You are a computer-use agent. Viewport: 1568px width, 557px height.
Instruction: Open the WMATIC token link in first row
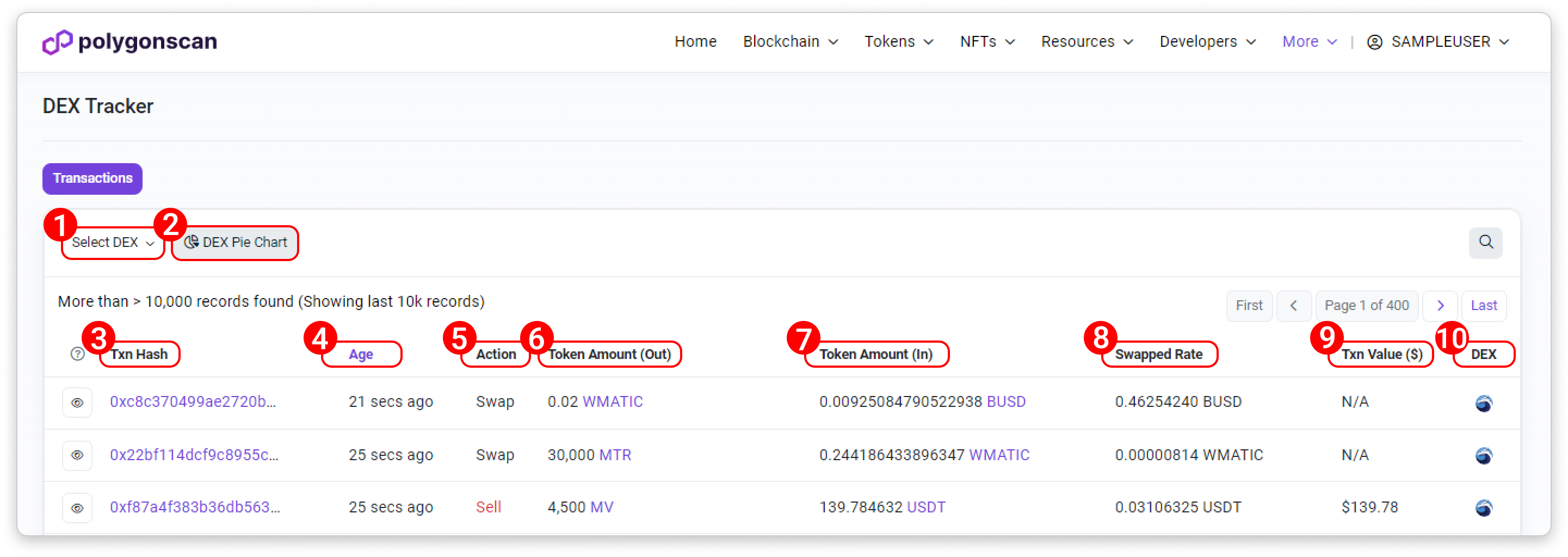613,402
